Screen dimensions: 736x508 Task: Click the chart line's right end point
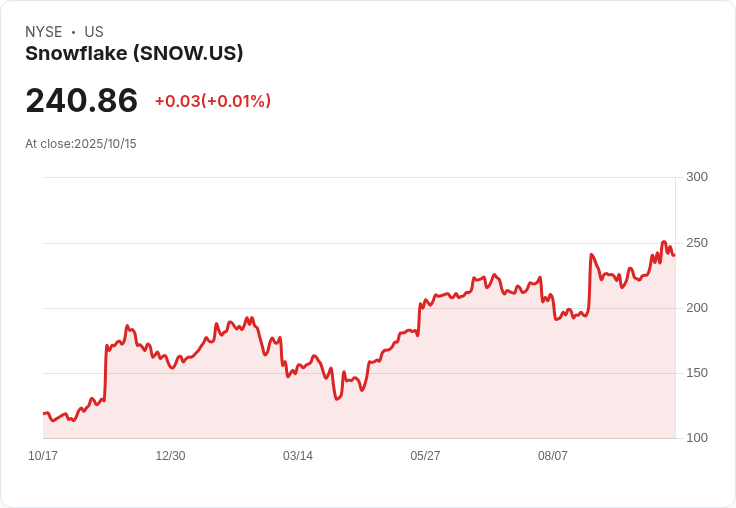[x=674, y=255]
